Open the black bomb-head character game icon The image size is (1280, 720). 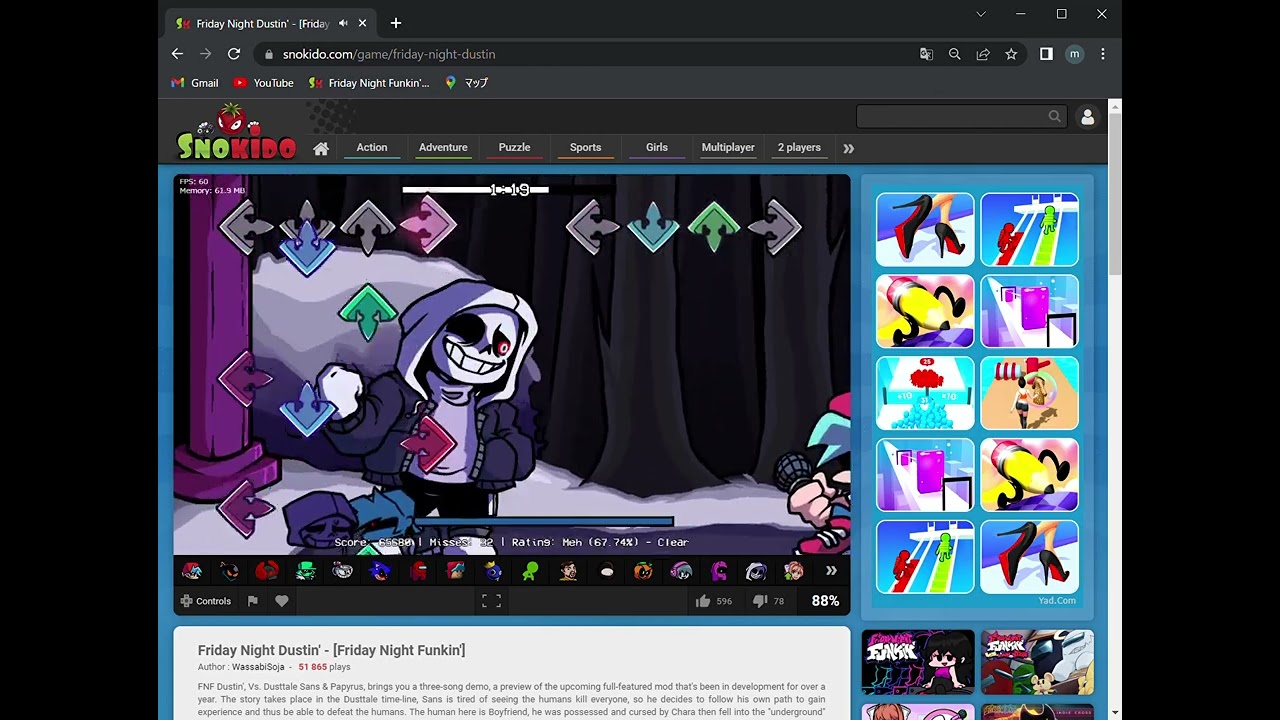(230, 571)
